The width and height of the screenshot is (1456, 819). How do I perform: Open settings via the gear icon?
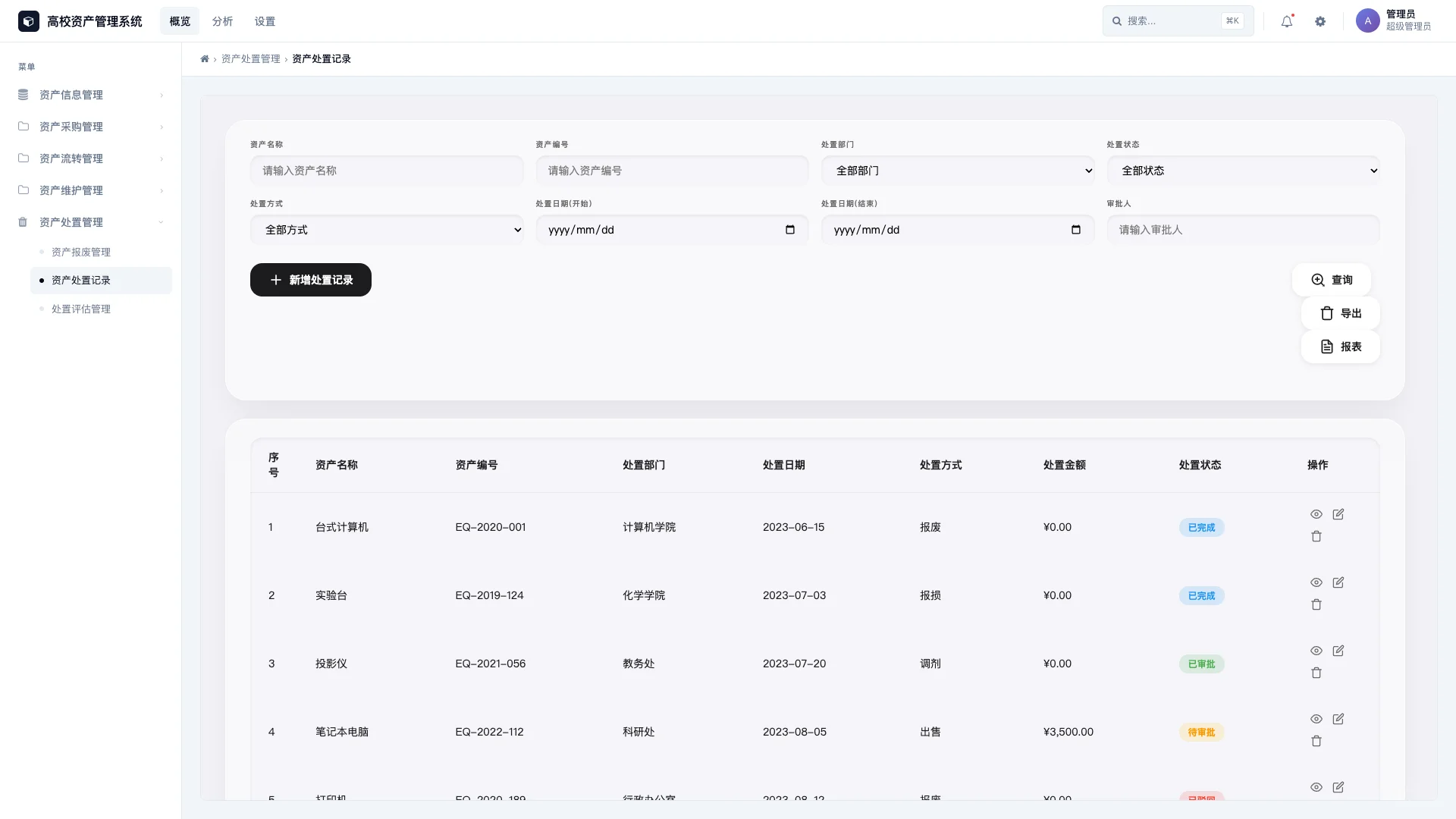[x=1320, y=21]
